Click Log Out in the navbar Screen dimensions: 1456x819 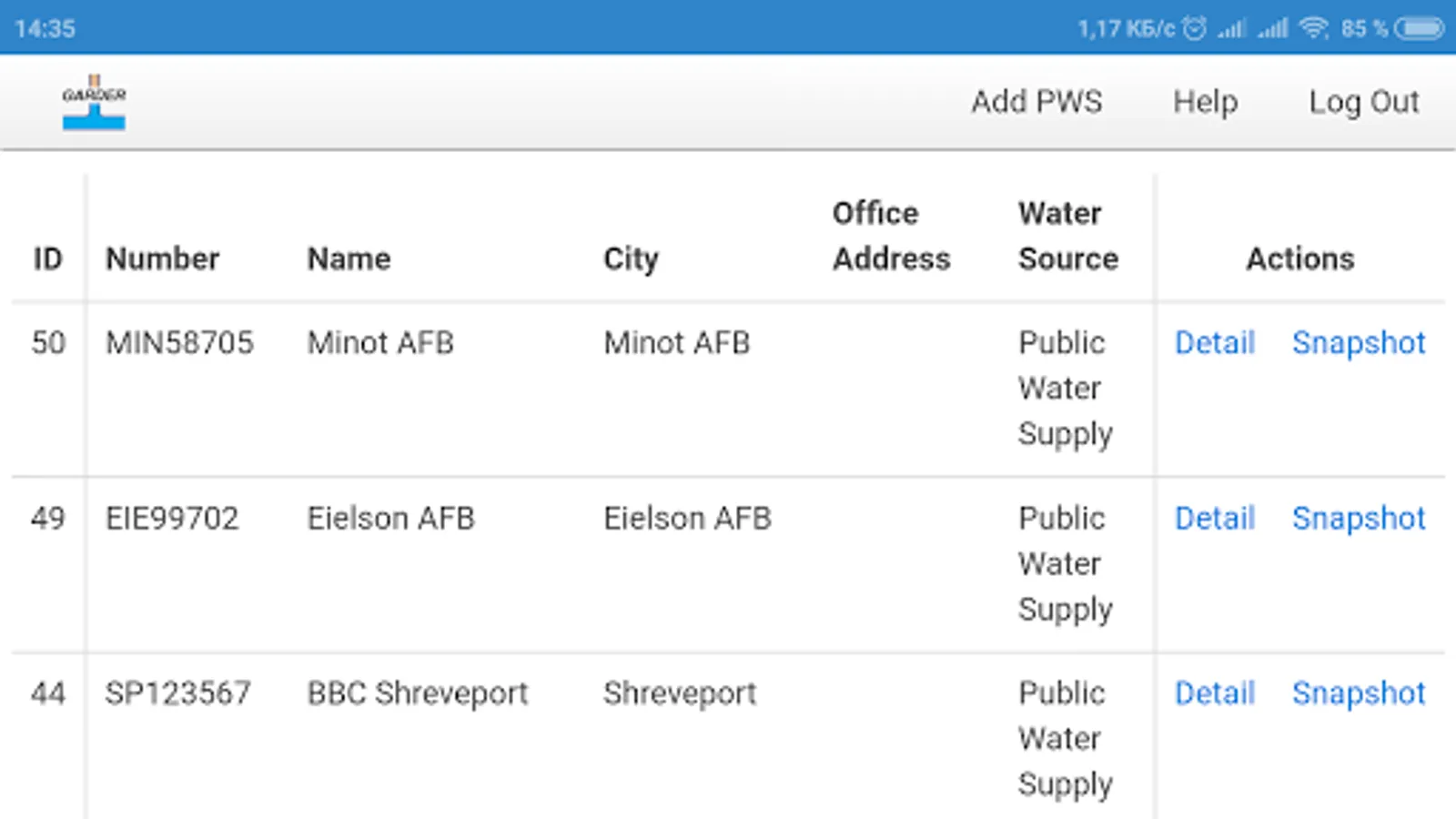coord(1363,102)
